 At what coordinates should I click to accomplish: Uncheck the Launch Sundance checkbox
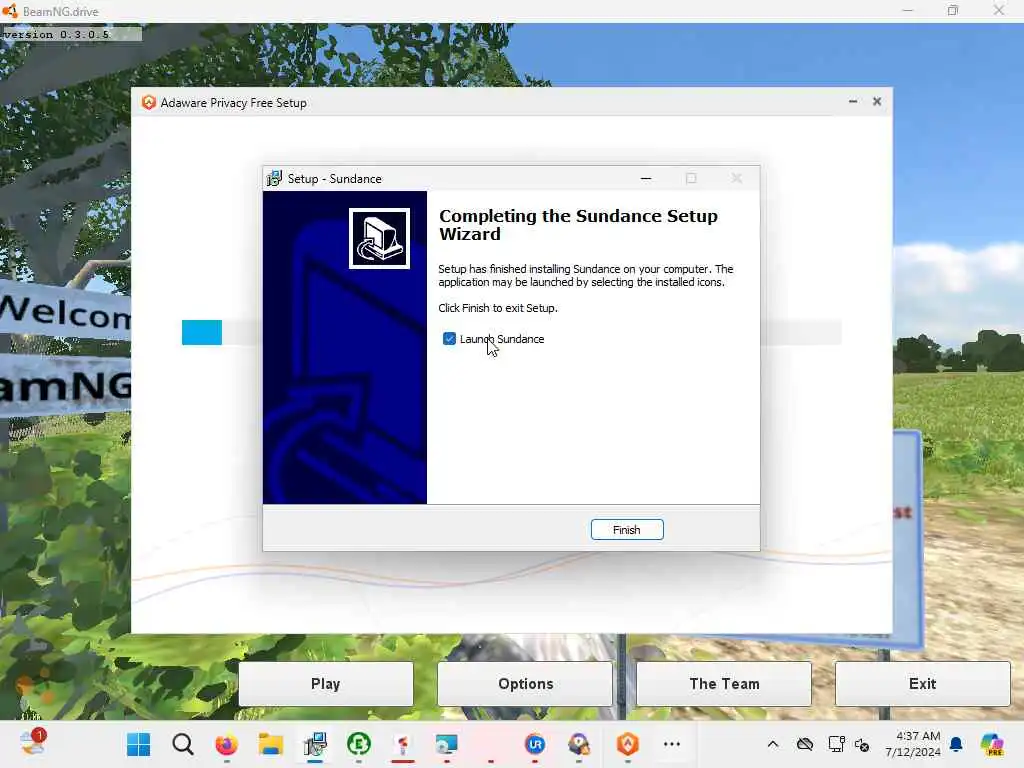point(449,338)
